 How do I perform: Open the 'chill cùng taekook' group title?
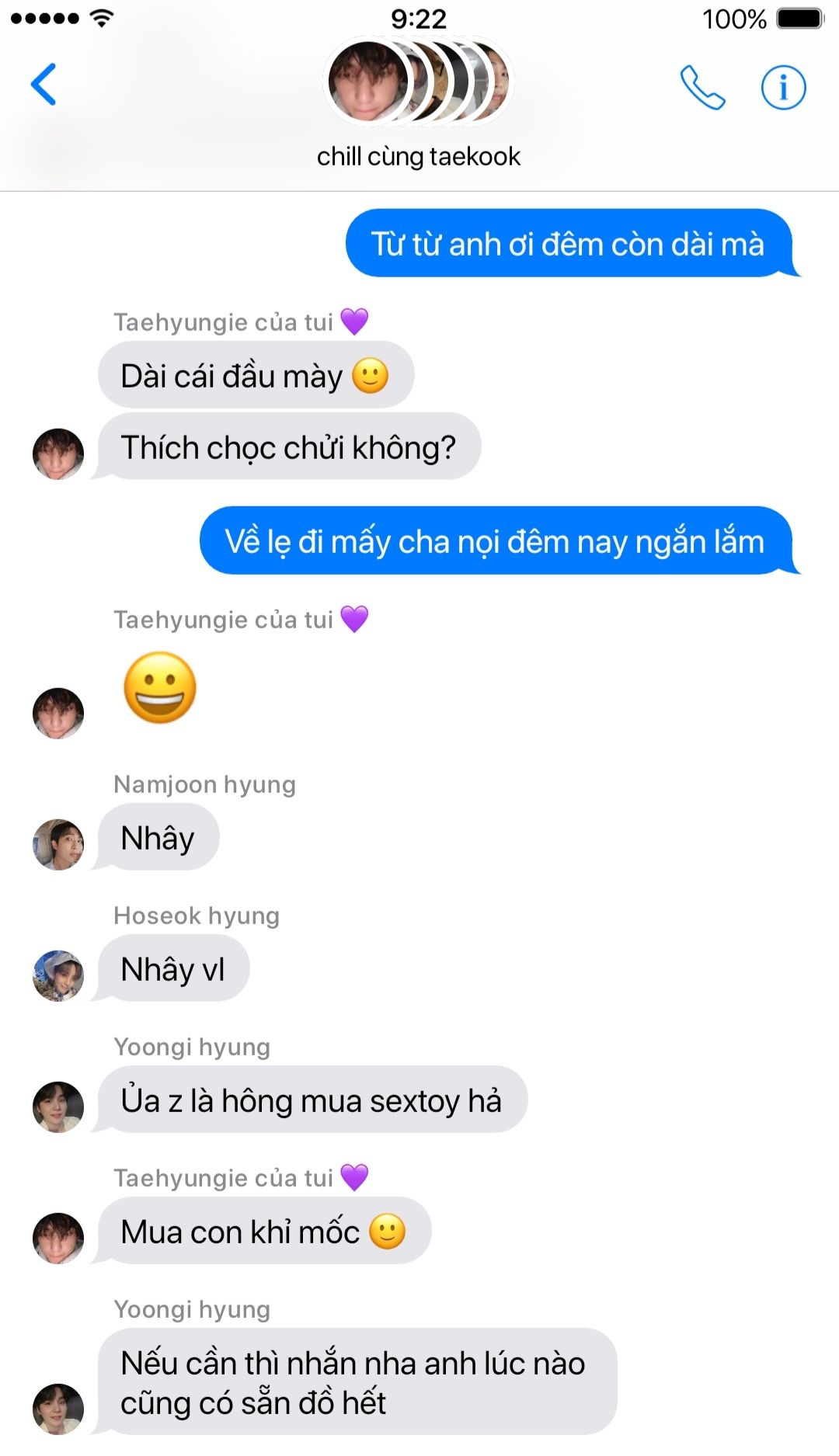419,156
